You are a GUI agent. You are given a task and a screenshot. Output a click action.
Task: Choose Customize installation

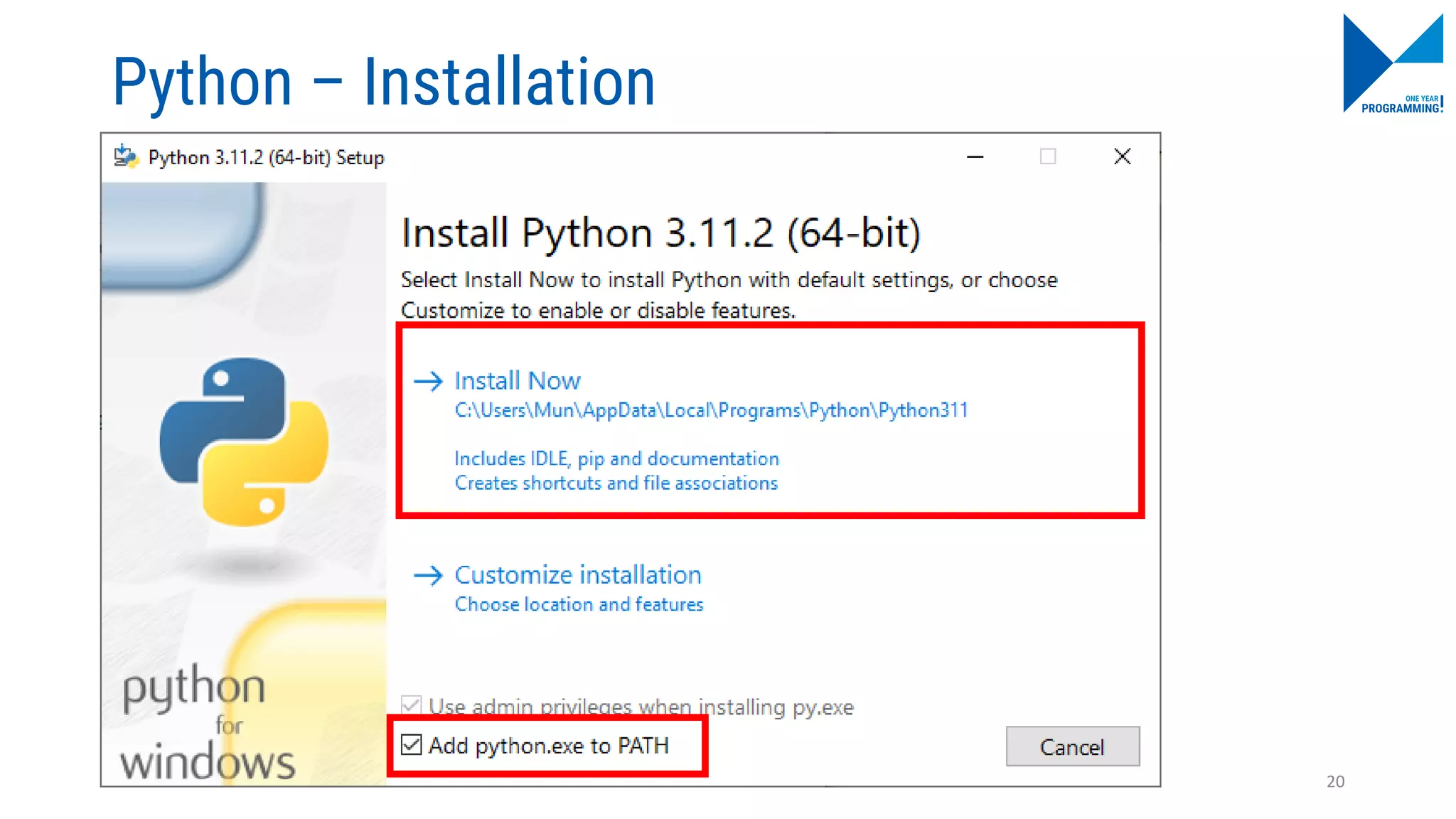578,574
